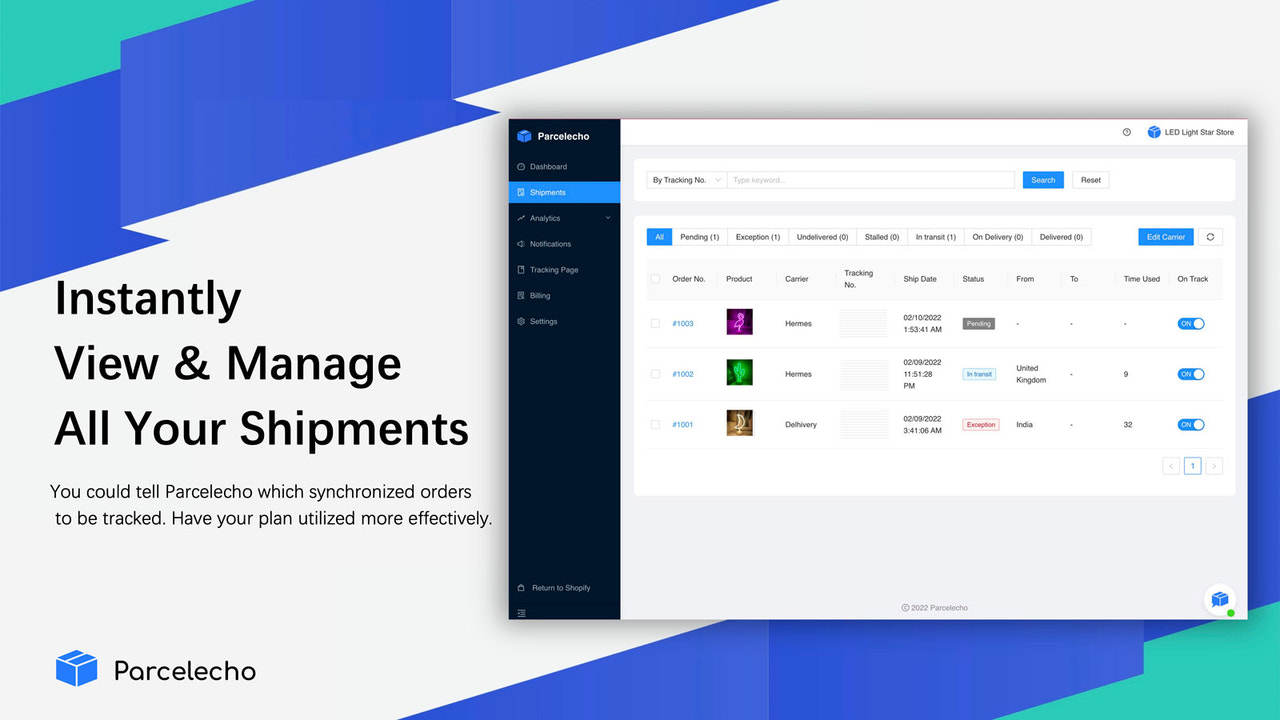Click the India origin cell
This screenshot has height=720, width=1280.
pos(1025,425)
